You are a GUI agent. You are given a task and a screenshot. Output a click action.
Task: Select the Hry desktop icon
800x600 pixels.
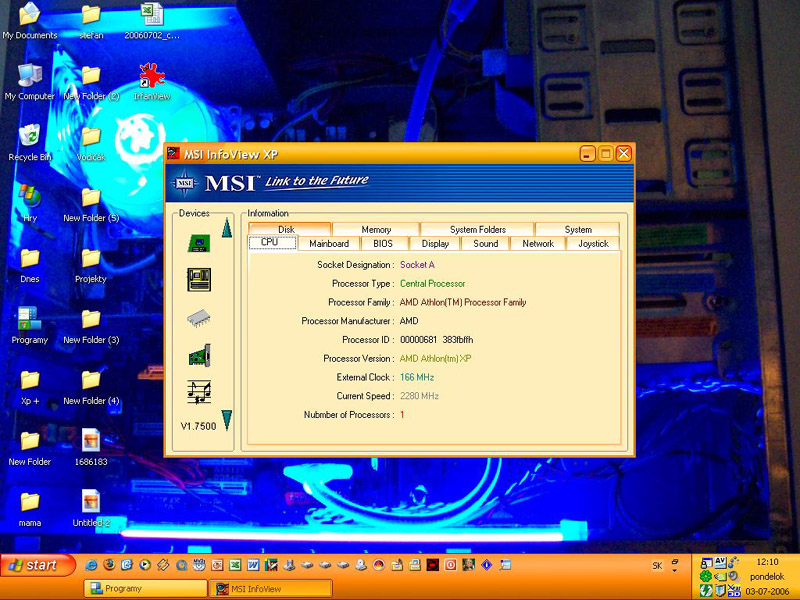(30, 204)
